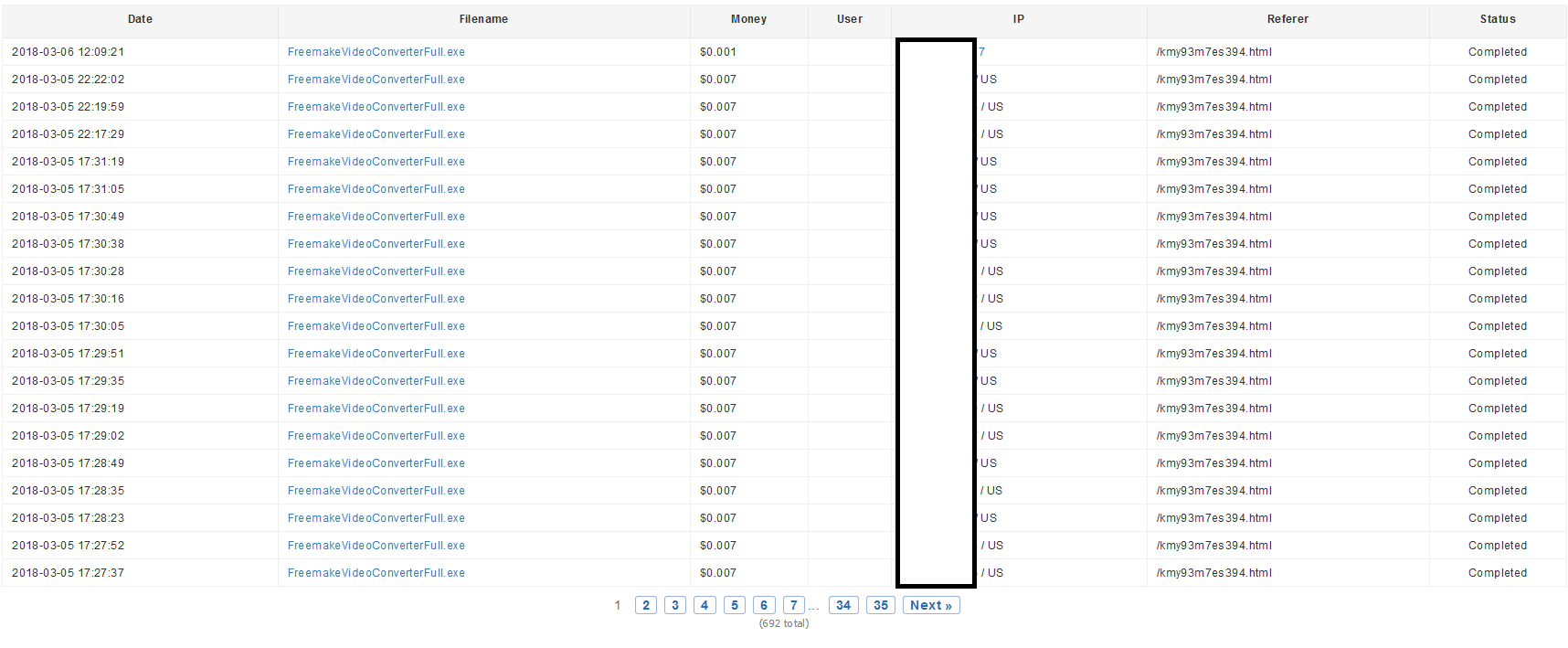Select page 5 in pagination
The height and width of the screenshot is (648, 1568).
coord(735,605)
